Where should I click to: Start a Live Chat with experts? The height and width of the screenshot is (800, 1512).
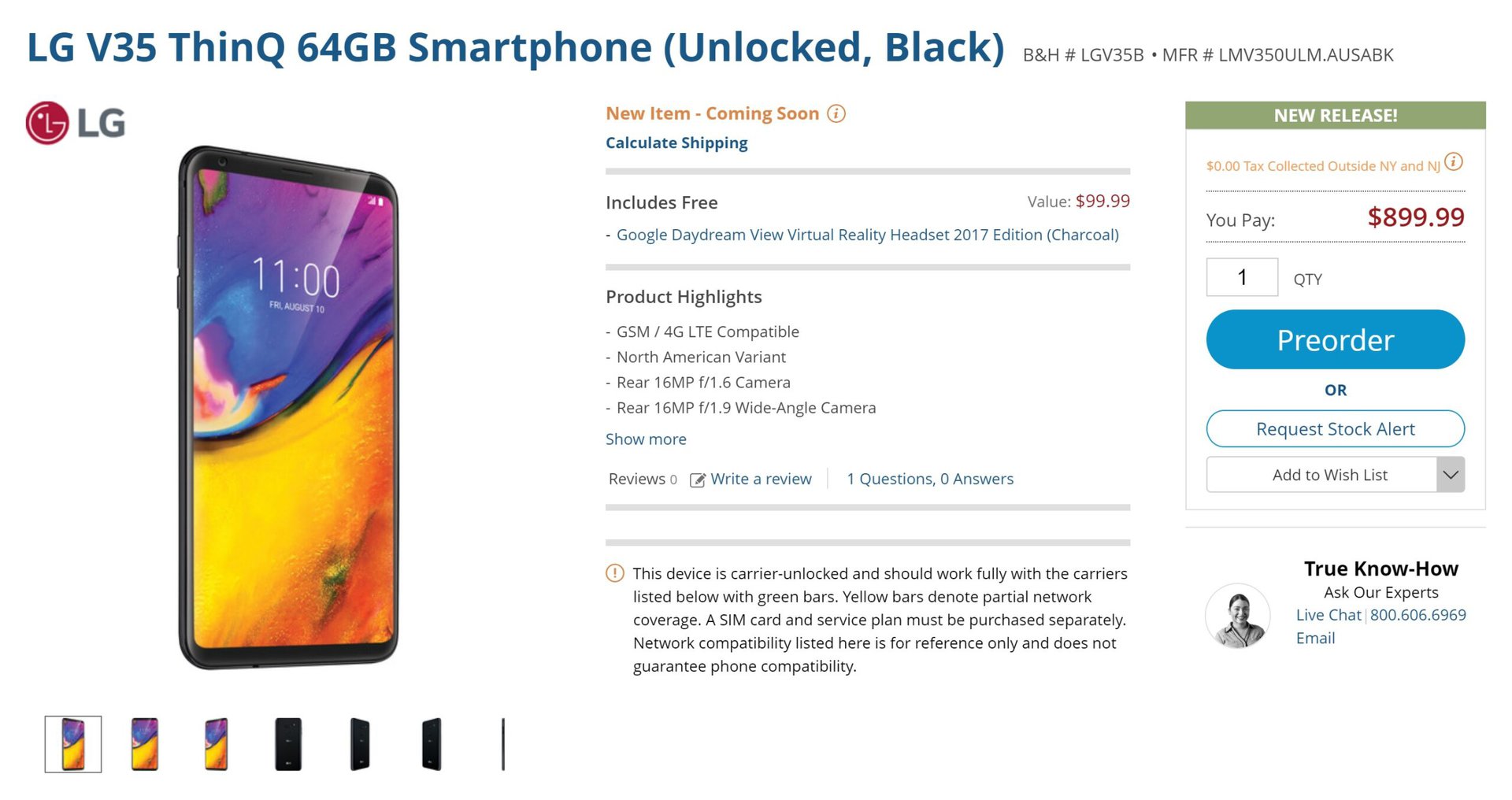[1328, 615]
